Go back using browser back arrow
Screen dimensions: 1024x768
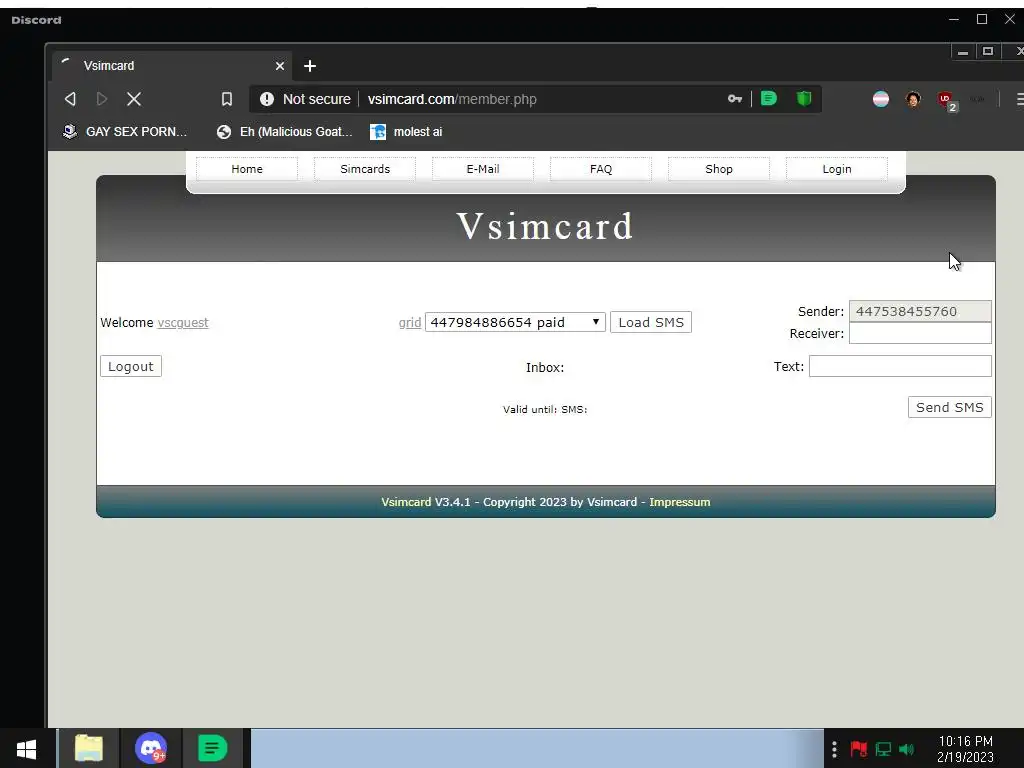(70, 99)
